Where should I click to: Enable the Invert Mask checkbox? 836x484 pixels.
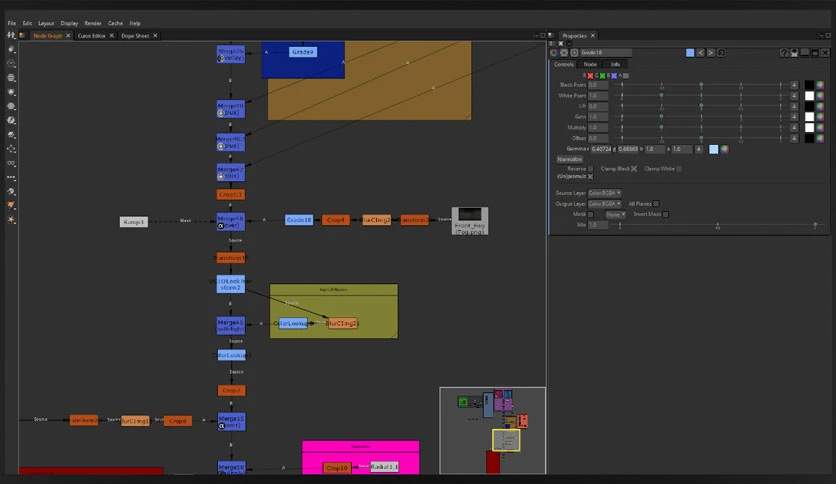(665, 214)
